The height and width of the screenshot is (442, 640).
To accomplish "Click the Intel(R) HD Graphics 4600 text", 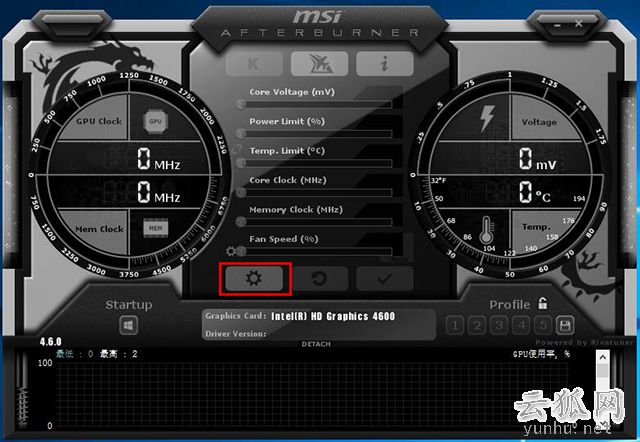I will pos(333,316).
